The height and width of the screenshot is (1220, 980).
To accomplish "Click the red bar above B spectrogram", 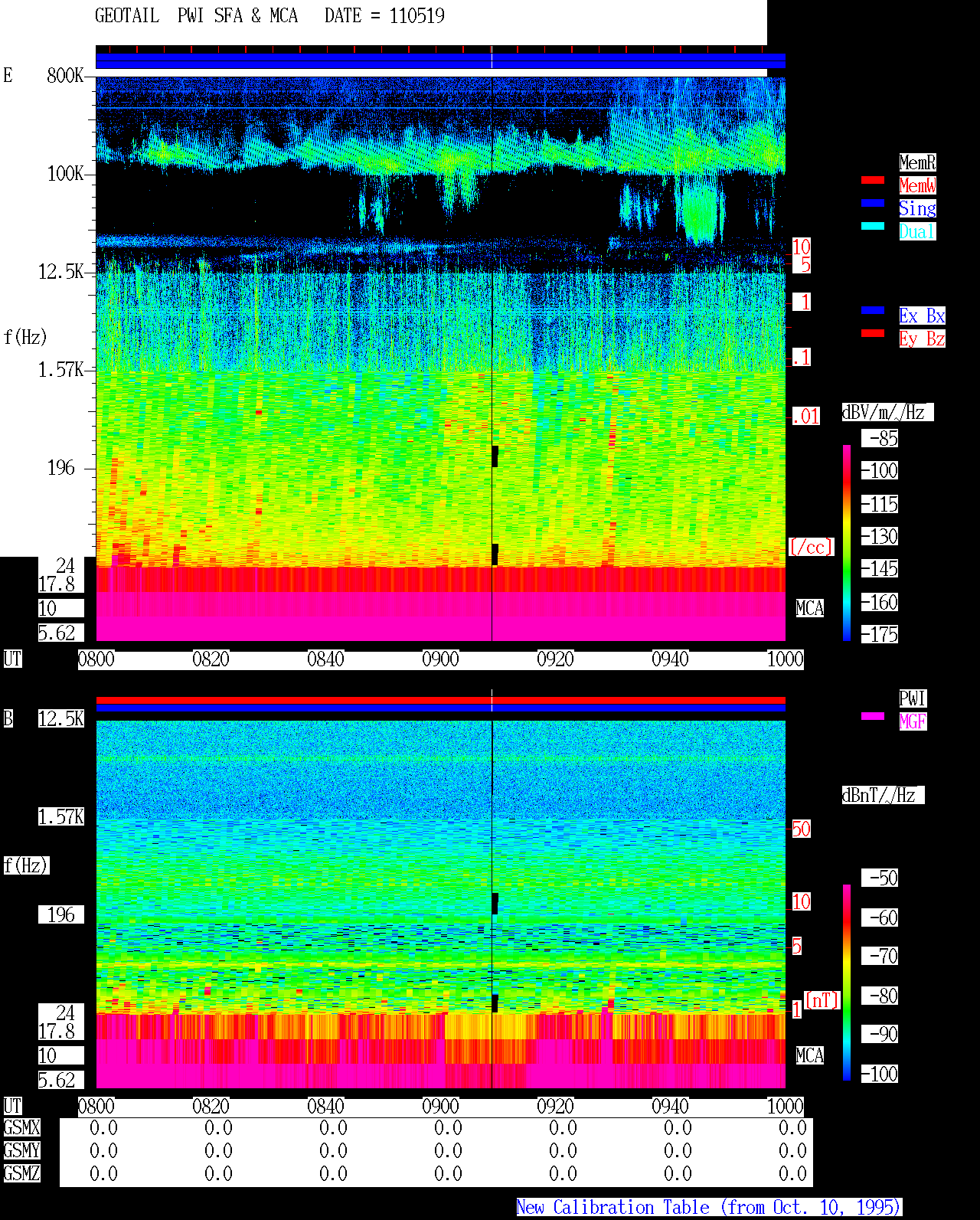I will 440,700.
